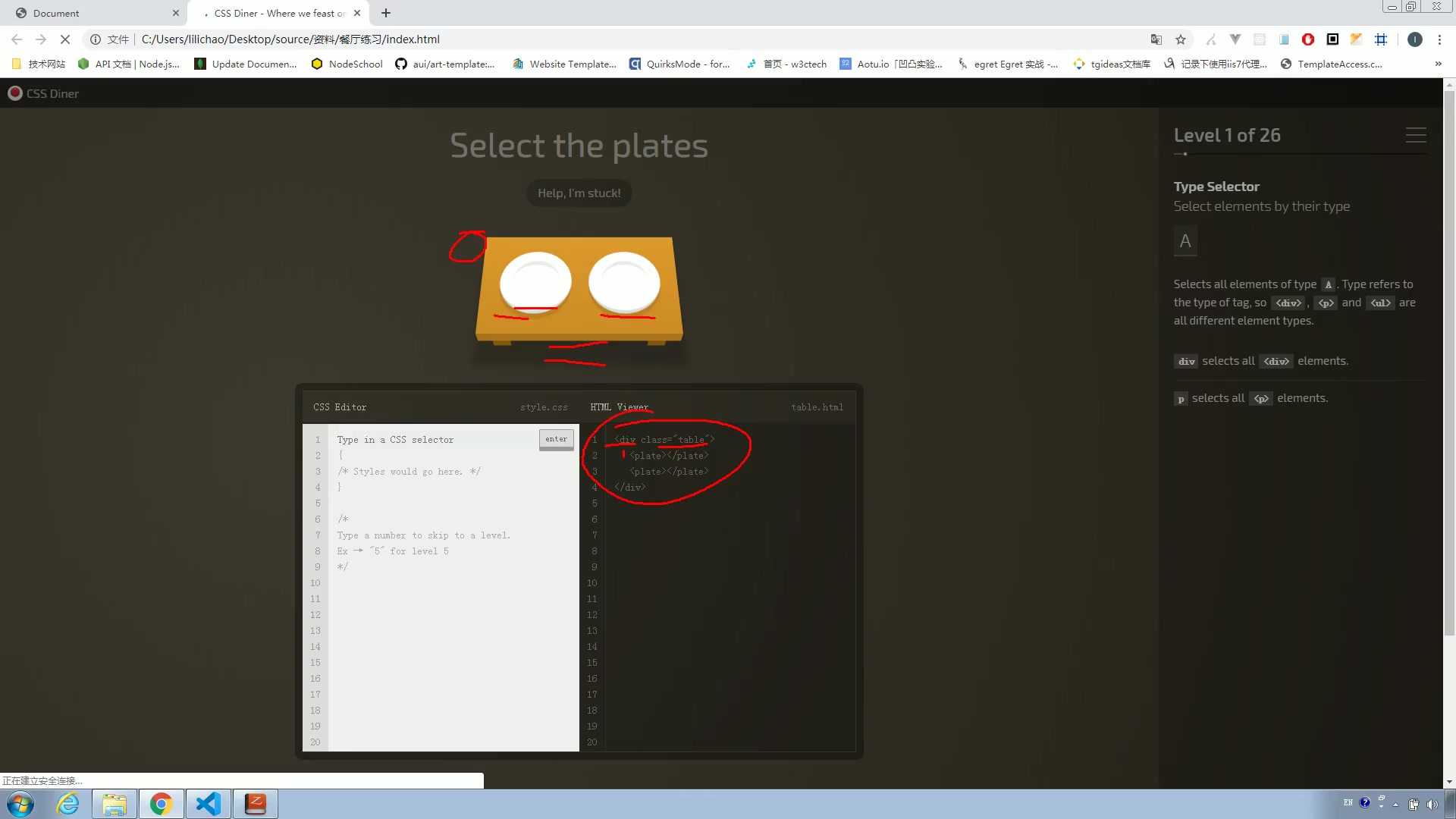Viewport: 1456px width, 819px height.
Task: Open TemplateAccess.c... bookmark
Action: click(x=1332, y=64)
